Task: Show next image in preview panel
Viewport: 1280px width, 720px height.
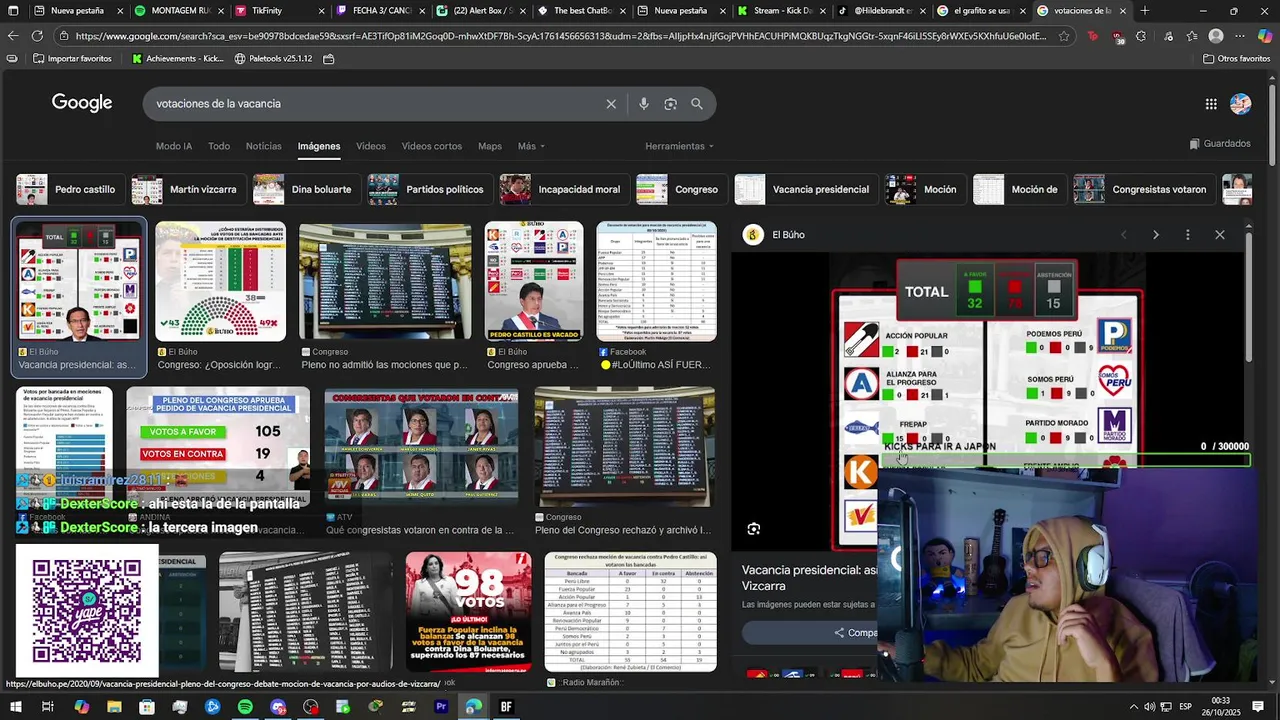Action: coord(1156,235)
